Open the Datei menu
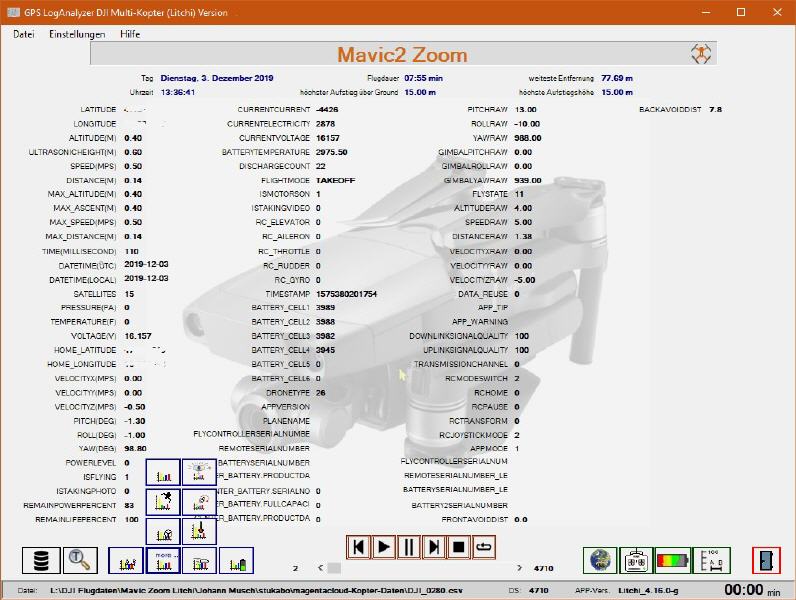796x600 pixels. pos(24,34)
